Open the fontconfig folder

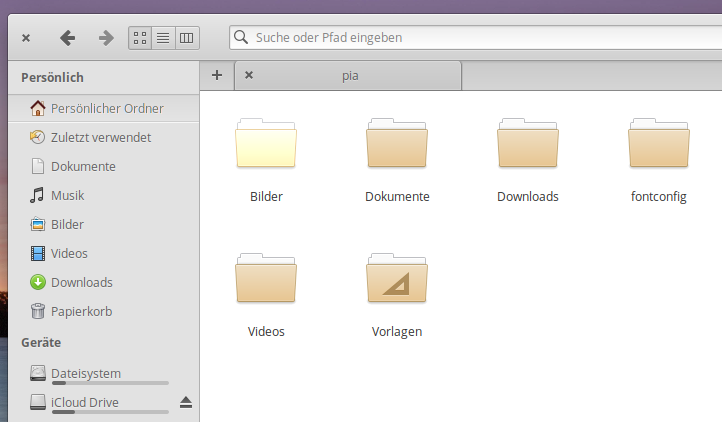[658, 143]
